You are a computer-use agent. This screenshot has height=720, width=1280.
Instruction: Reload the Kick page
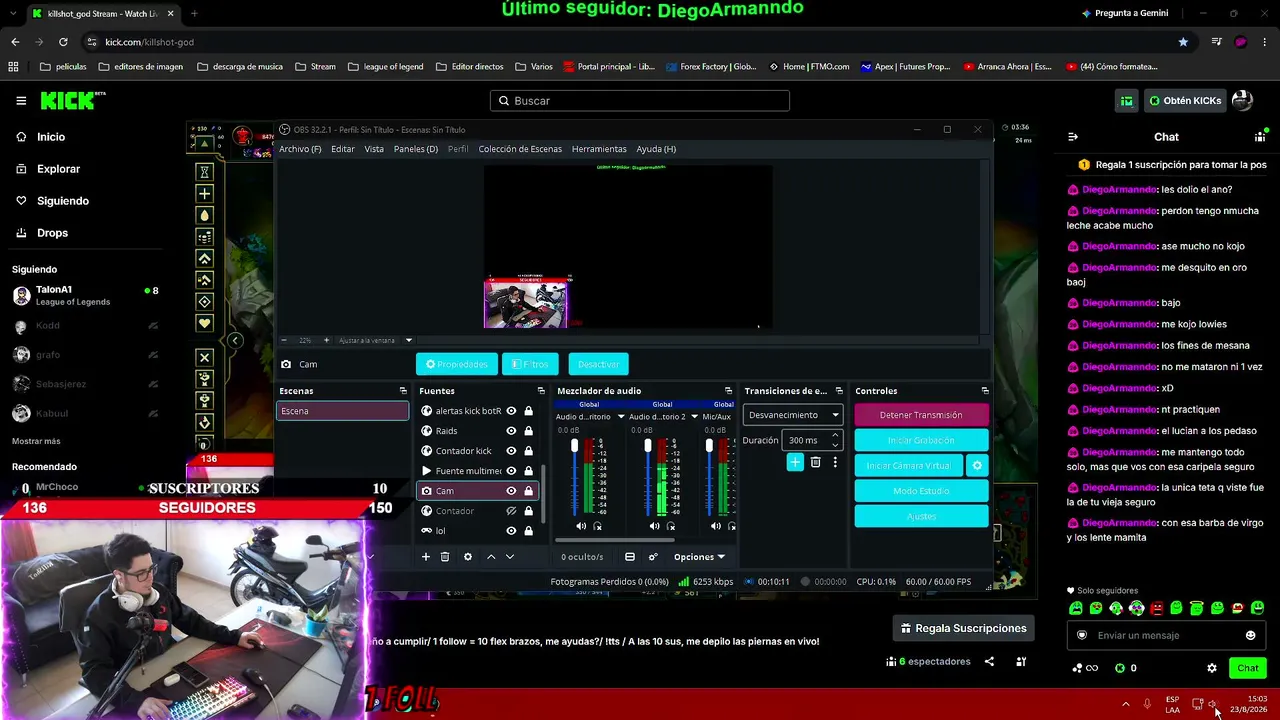[63, 42]
